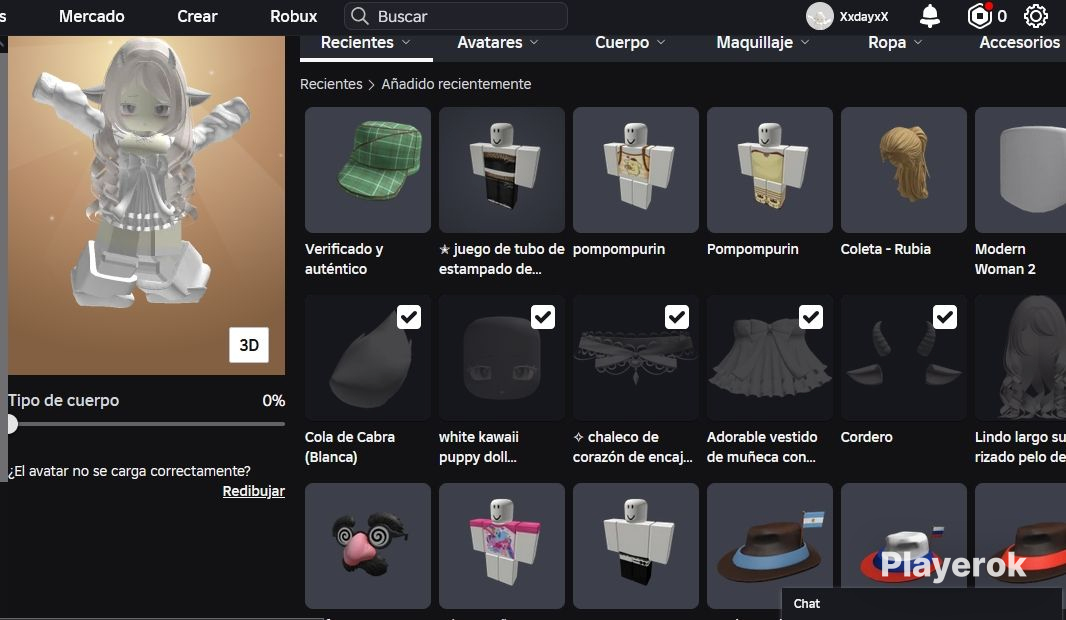The image size is (1066, 620).
Task: Open the Chat panel
Action: click(923, 604)
